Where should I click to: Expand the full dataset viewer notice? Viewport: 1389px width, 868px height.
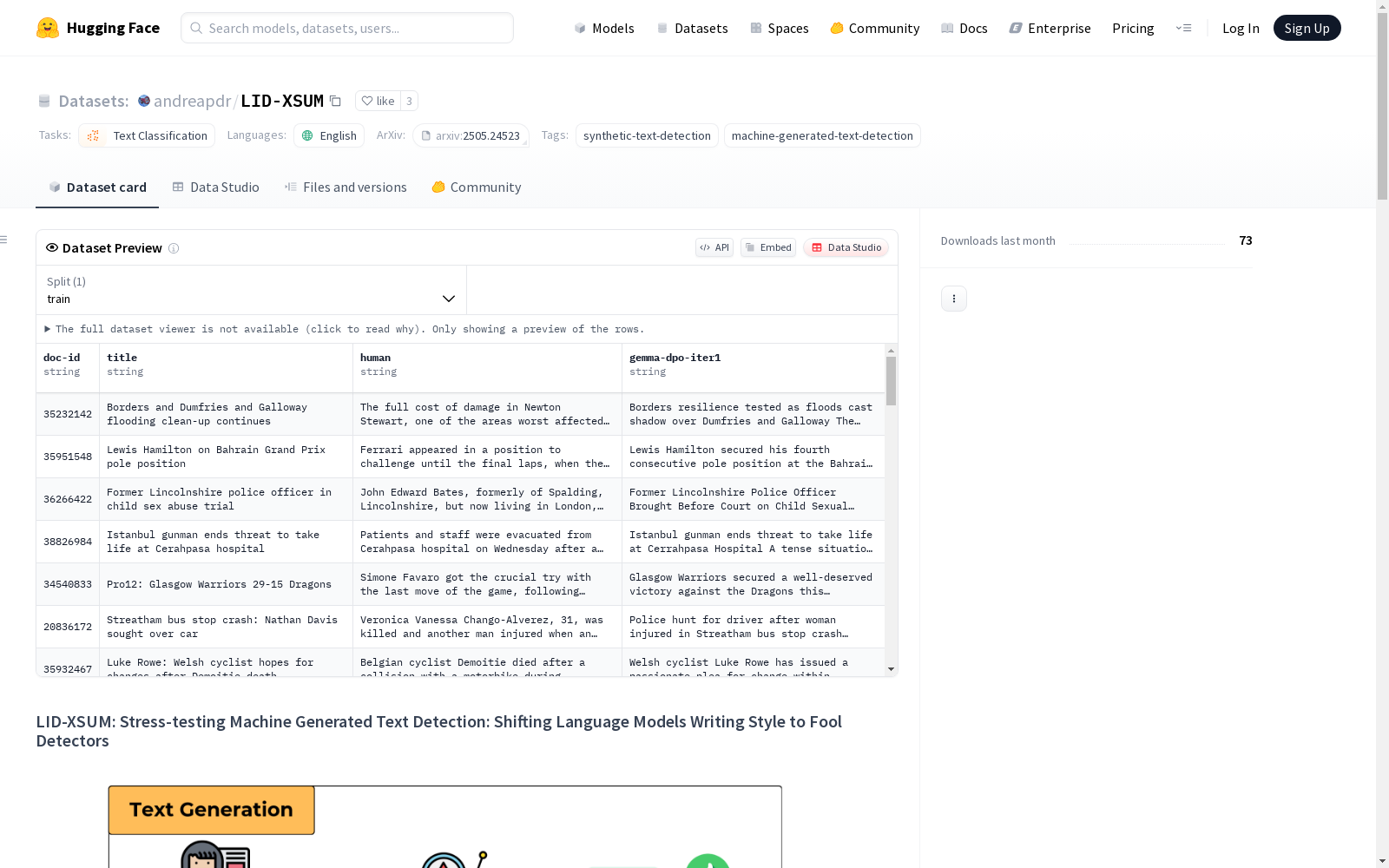pos(345,329)
